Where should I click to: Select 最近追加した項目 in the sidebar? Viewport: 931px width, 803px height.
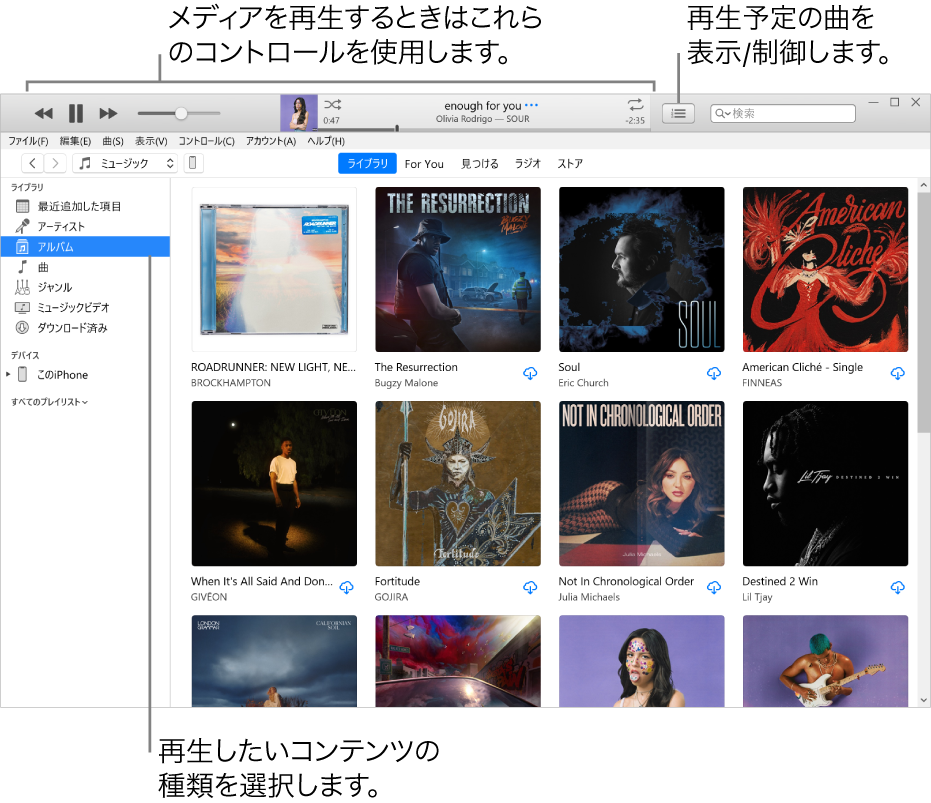point(85,206)
